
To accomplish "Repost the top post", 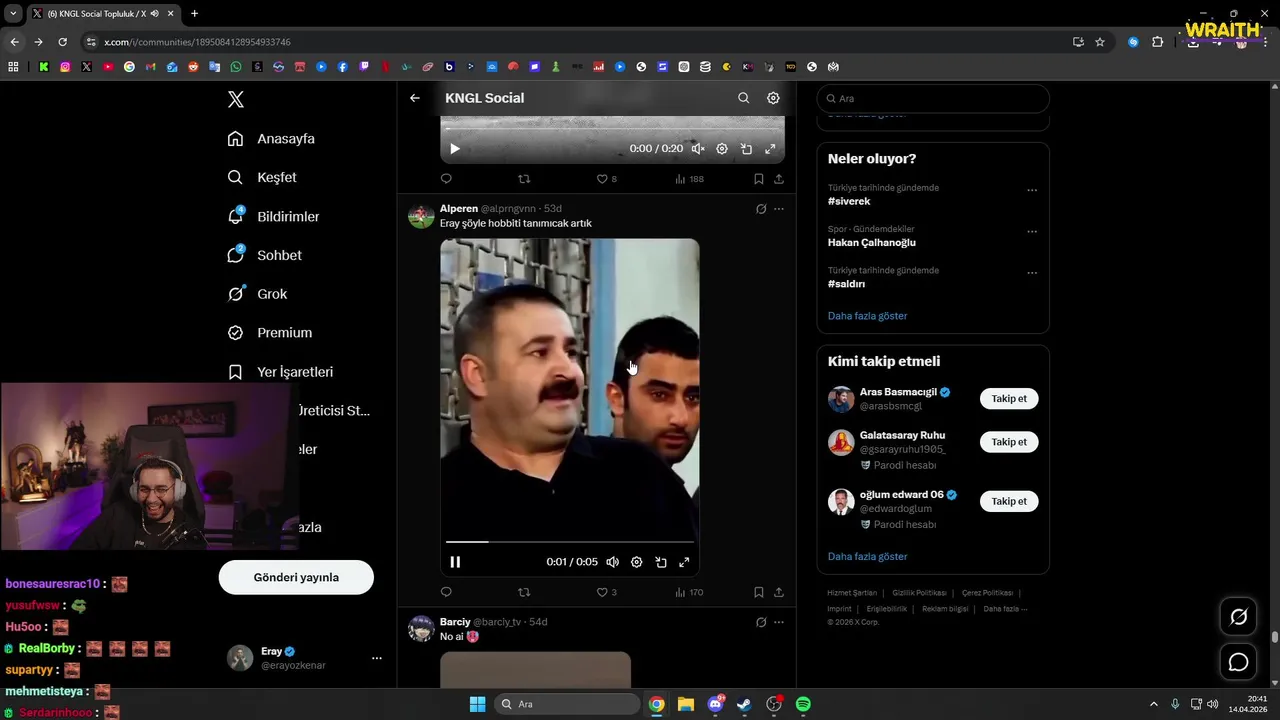I will click(x=524, y=179).
